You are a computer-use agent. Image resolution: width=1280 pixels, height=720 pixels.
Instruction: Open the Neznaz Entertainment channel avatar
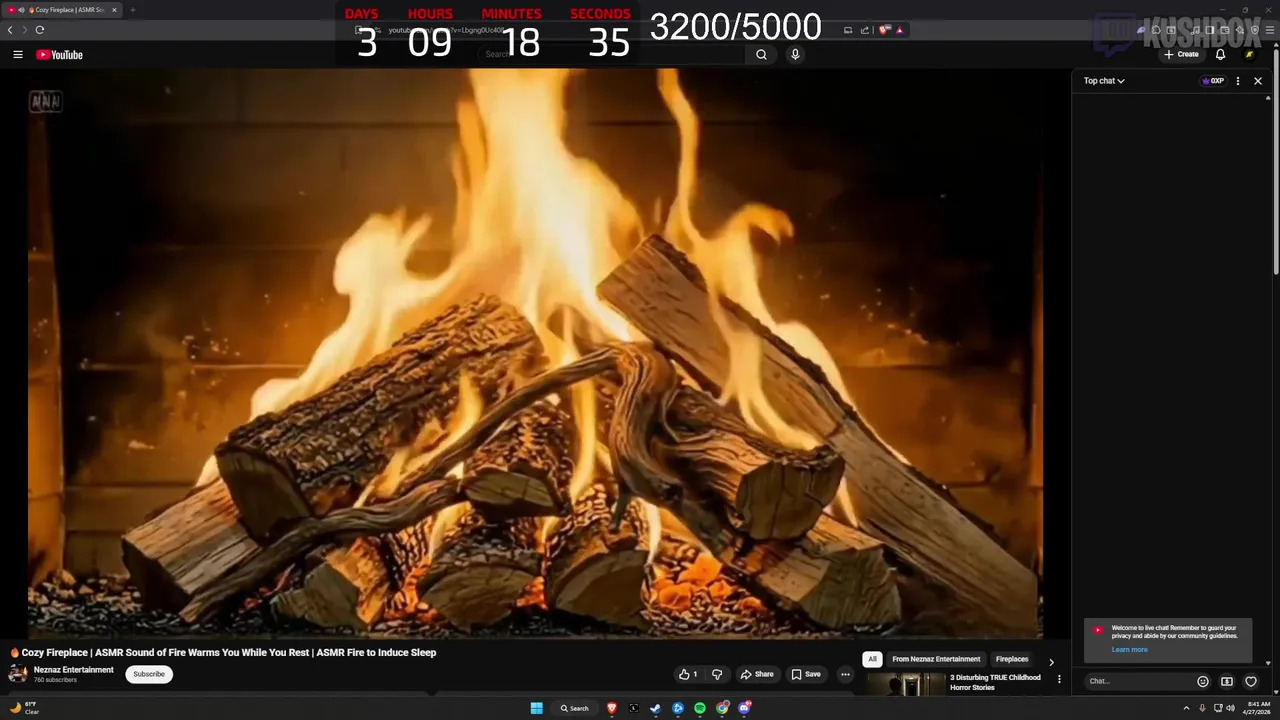(18, 674)
